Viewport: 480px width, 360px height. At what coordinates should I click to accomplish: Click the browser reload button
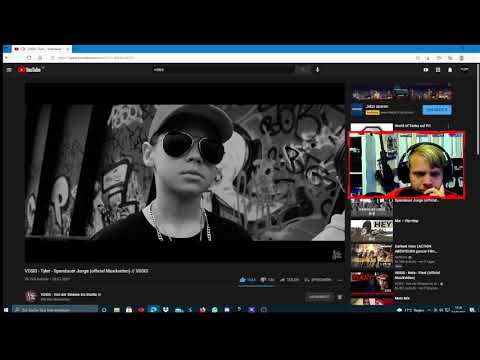pos(29,58)
